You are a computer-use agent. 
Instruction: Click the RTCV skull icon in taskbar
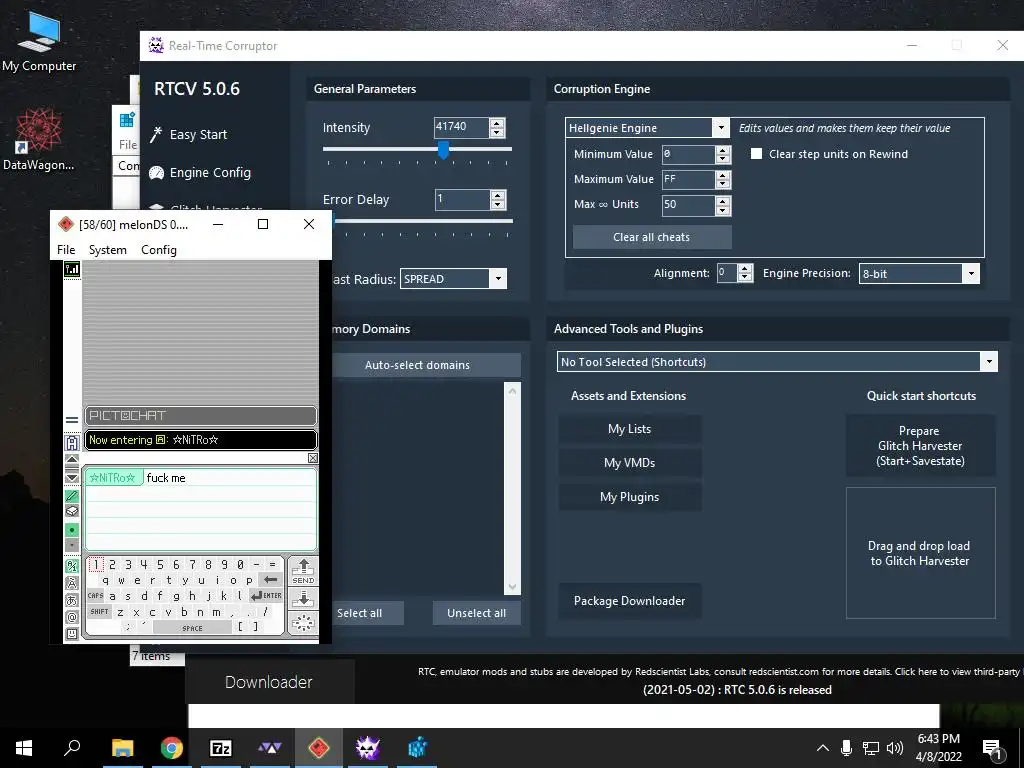[x=368, y=748]
